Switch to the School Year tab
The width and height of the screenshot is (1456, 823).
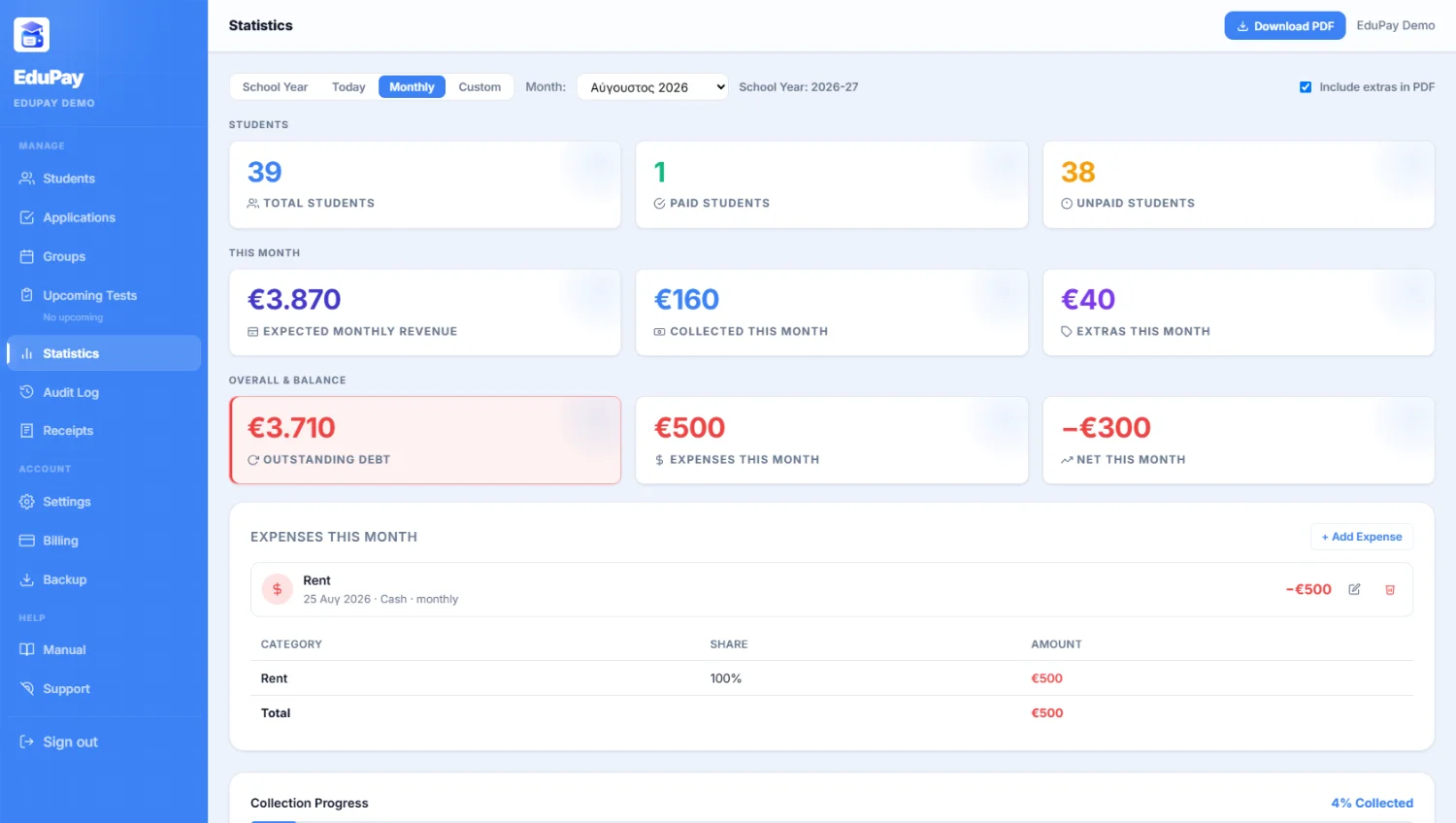(x=275, y=87)
